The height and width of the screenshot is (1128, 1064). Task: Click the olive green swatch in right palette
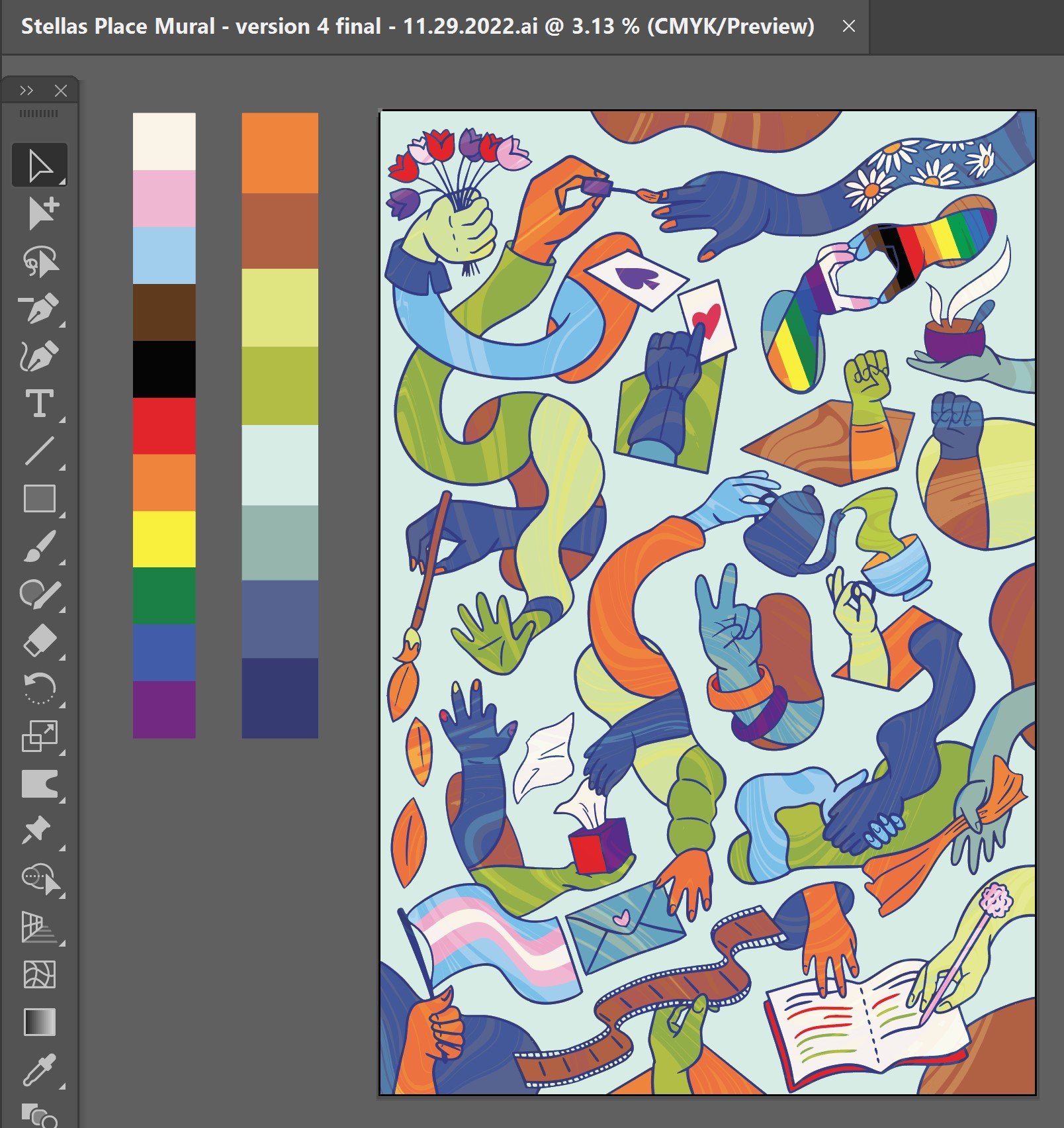[x=280, y=386]
